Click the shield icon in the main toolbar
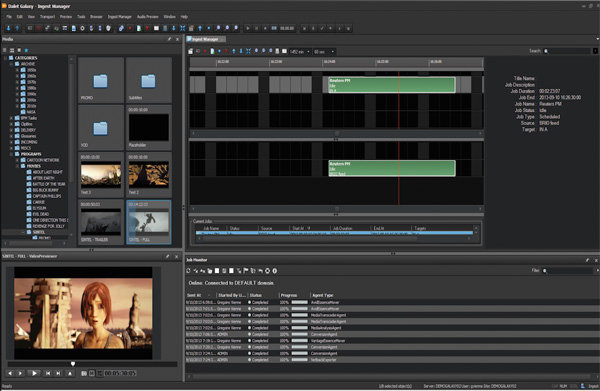The width and height of the screenshot is (600, 391). (x=109, y=28)
